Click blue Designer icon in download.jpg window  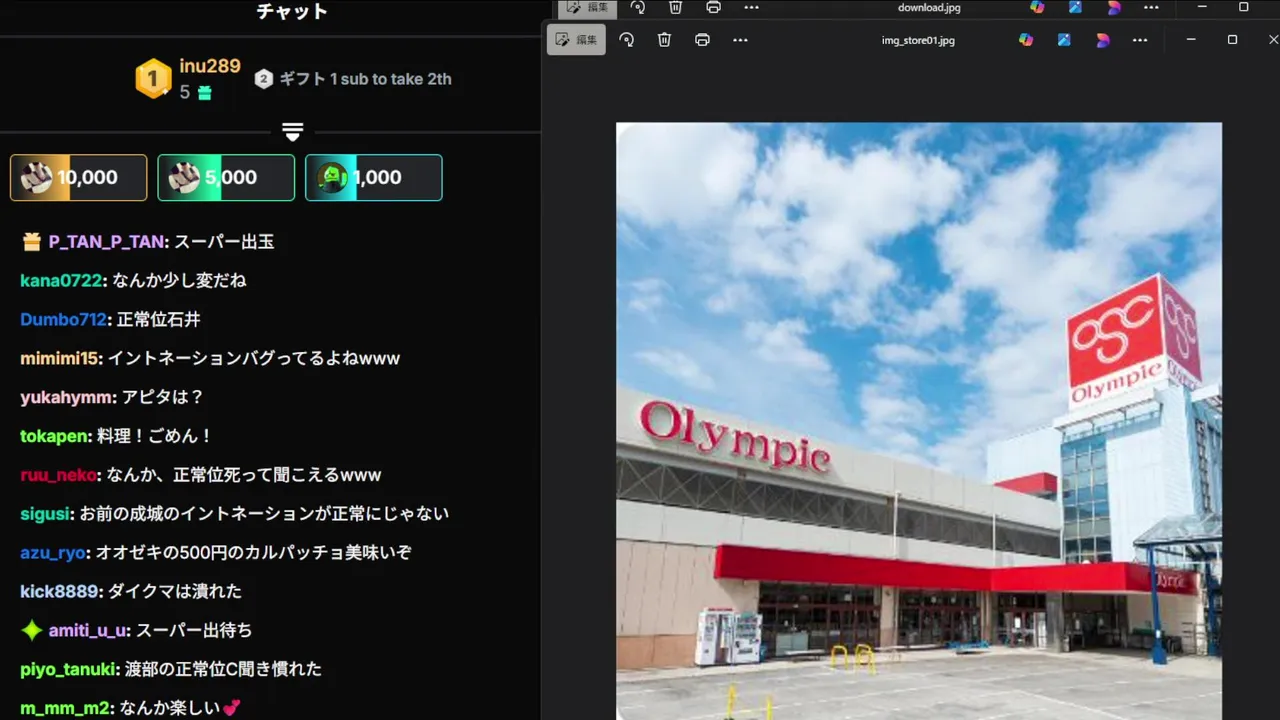1075,7
